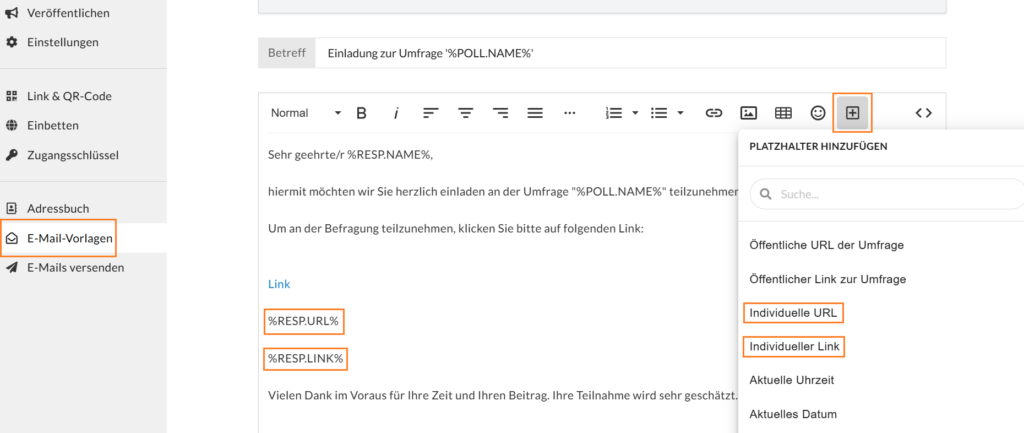Toggle italic text formatting
This screenshot has height=433, width=1024.
[396, 113]
